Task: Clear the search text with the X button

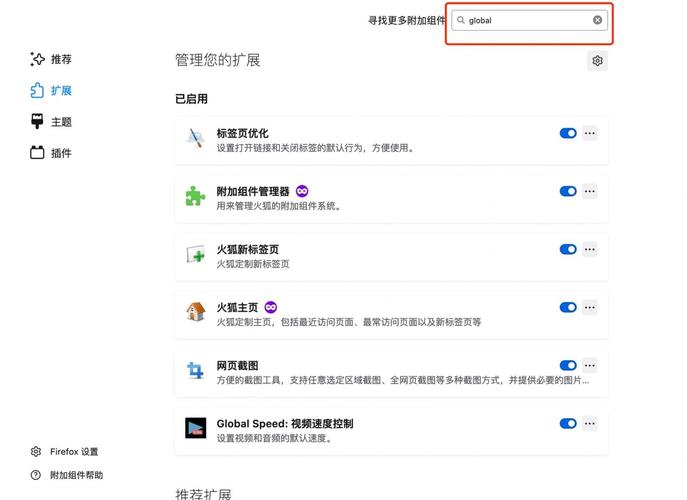Action: [598, 20]
